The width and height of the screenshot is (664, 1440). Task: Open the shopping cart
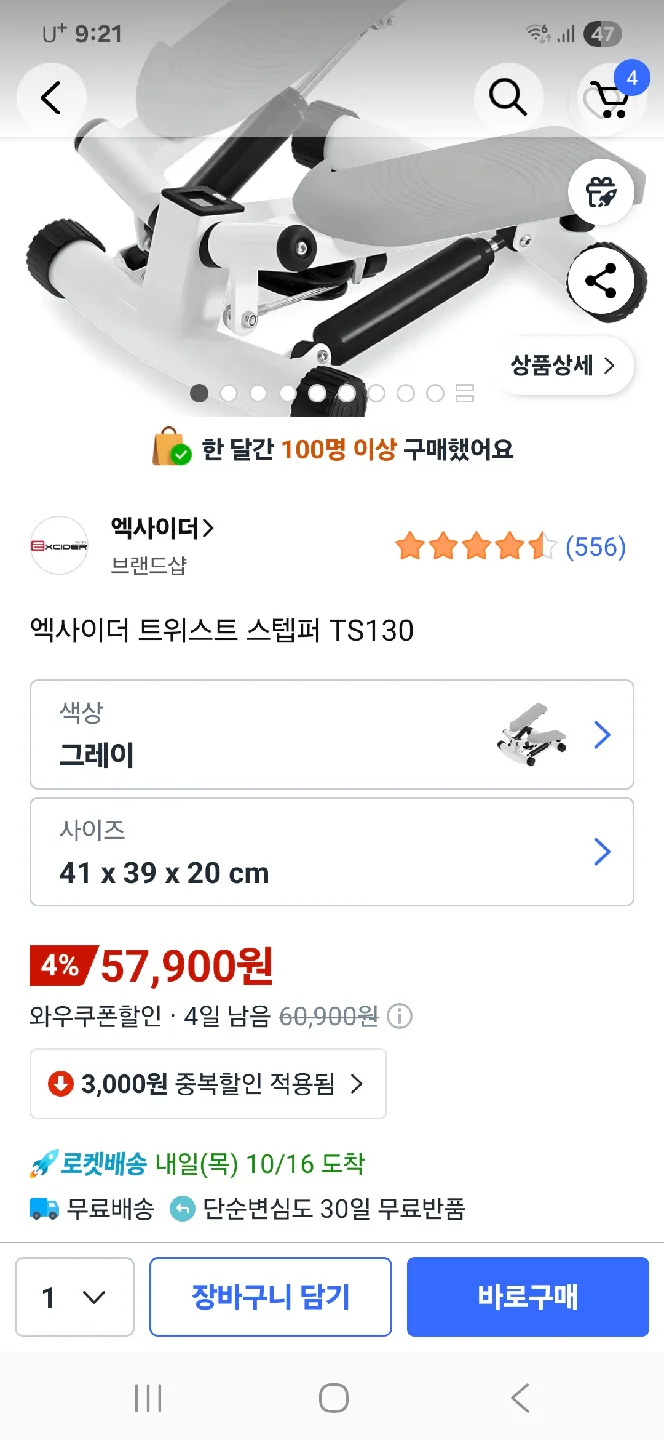(x=609, y=98)
